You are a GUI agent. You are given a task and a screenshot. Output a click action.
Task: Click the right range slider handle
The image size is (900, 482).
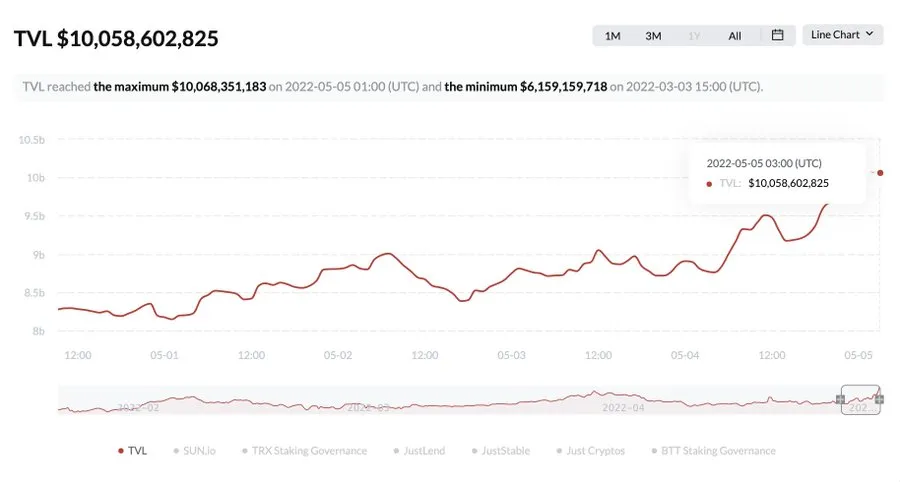pos(879,399)
